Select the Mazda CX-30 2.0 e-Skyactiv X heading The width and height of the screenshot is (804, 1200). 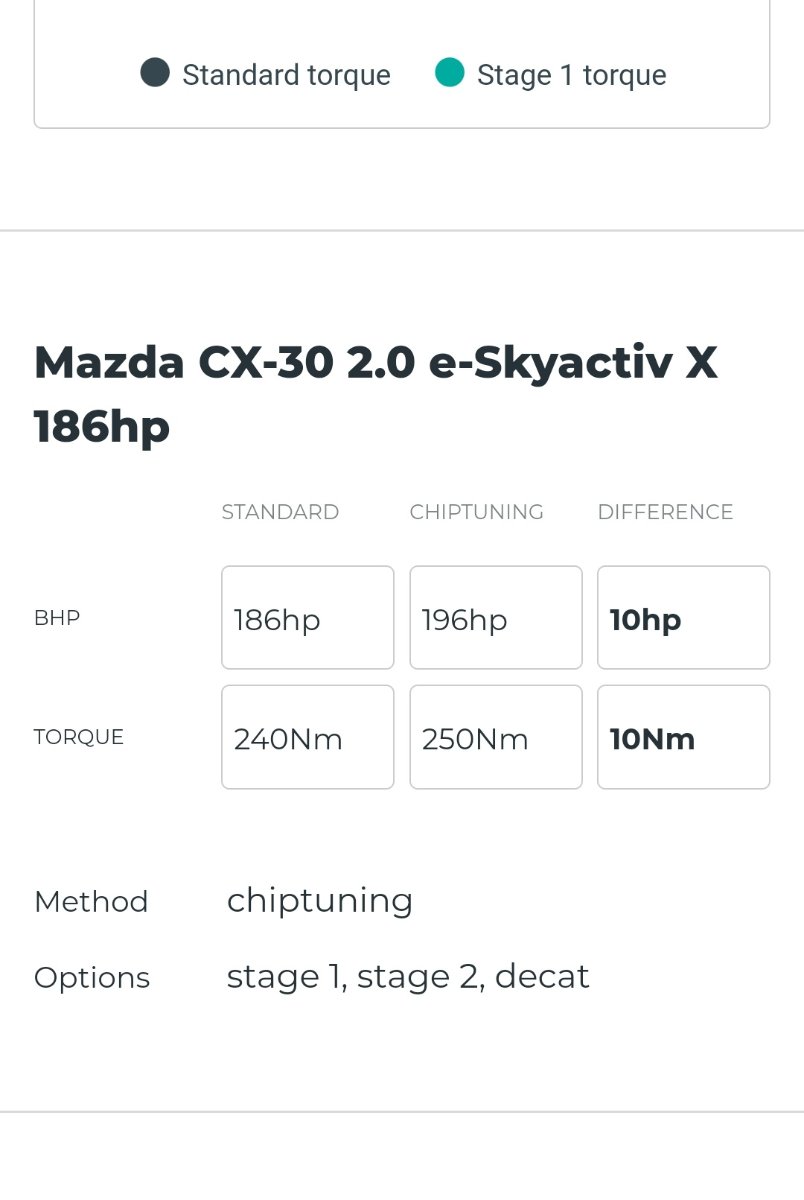point(376,394)
